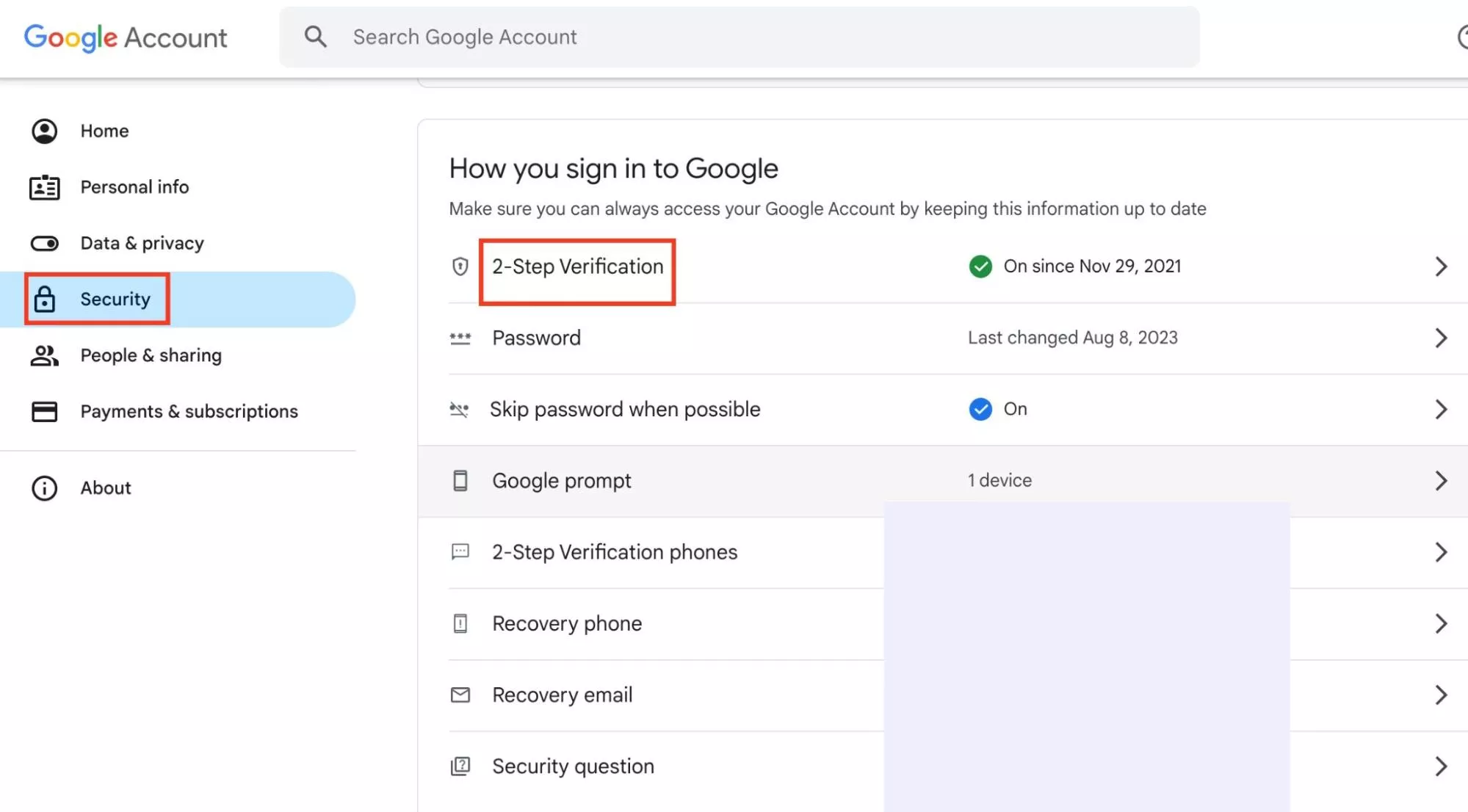Expand the Google prompt row chevron

click(1440, 481)
